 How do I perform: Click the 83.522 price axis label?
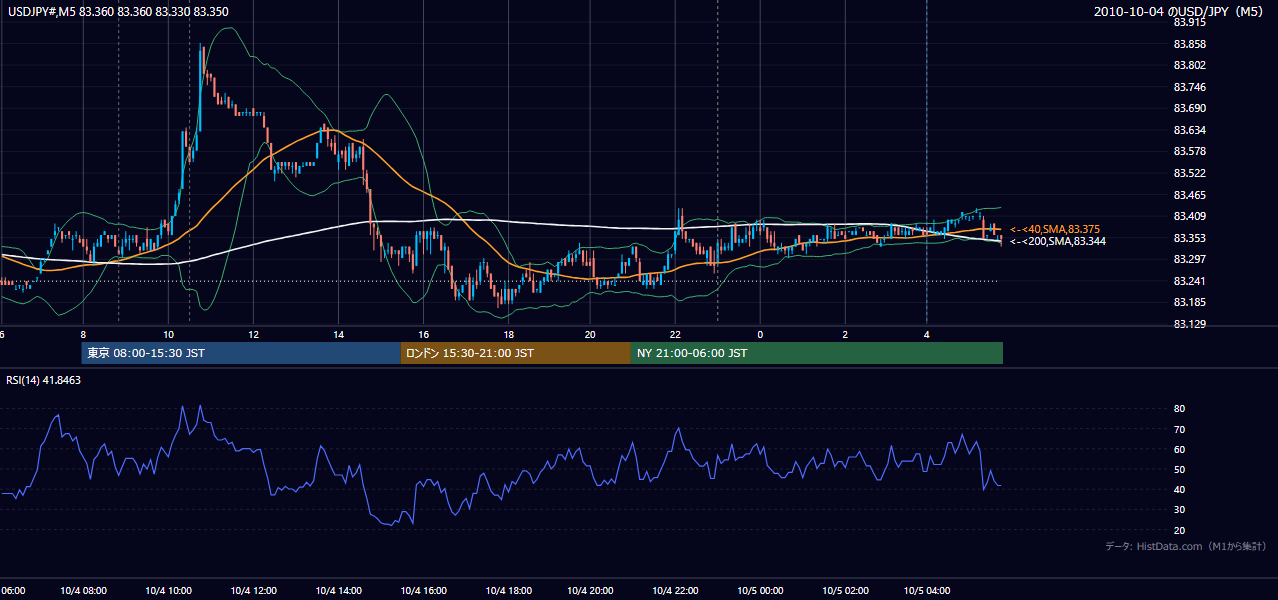(x=1189, y=173)
